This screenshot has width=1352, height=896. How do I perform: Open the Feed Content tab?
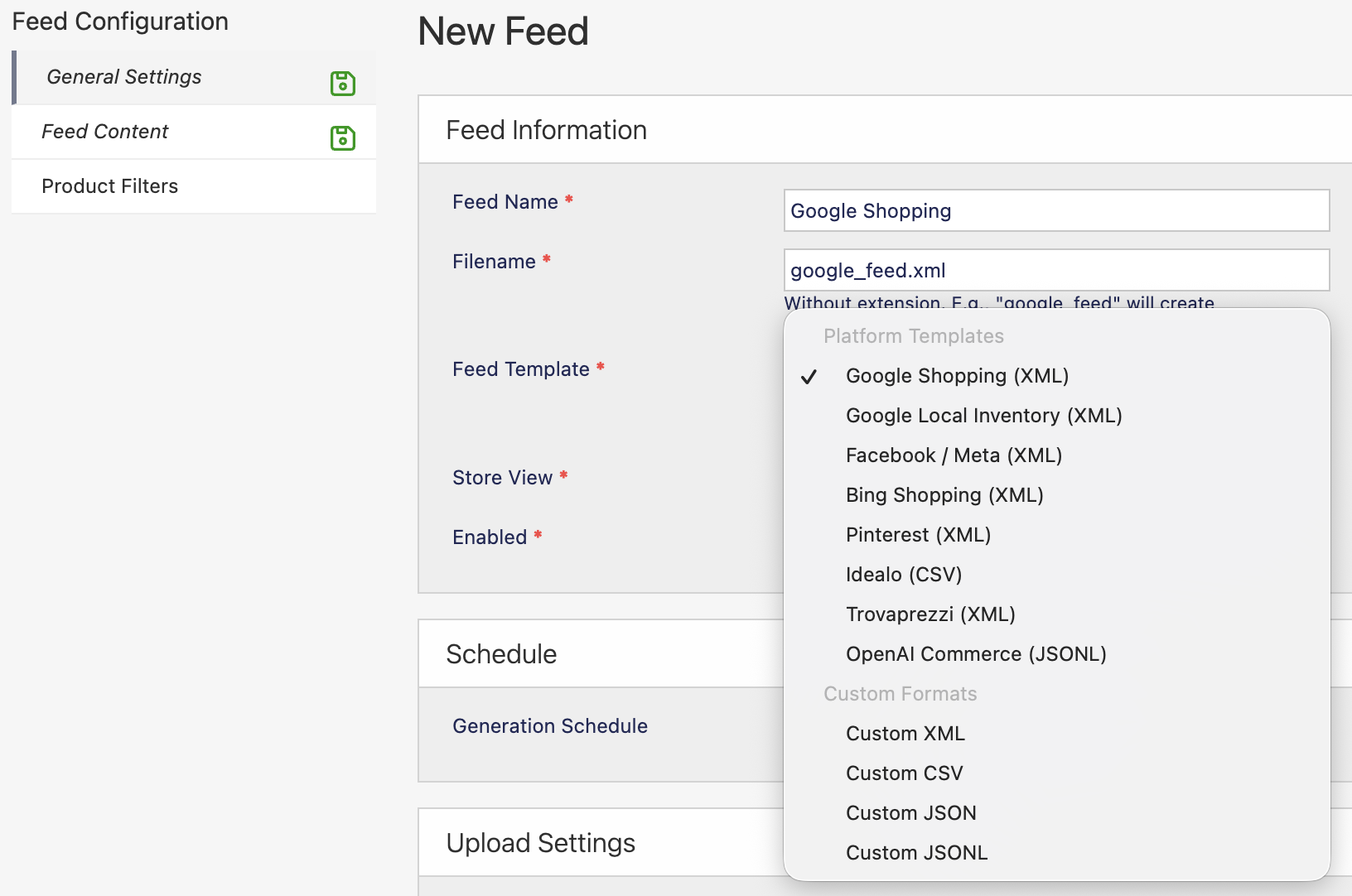tap(194, 132)
